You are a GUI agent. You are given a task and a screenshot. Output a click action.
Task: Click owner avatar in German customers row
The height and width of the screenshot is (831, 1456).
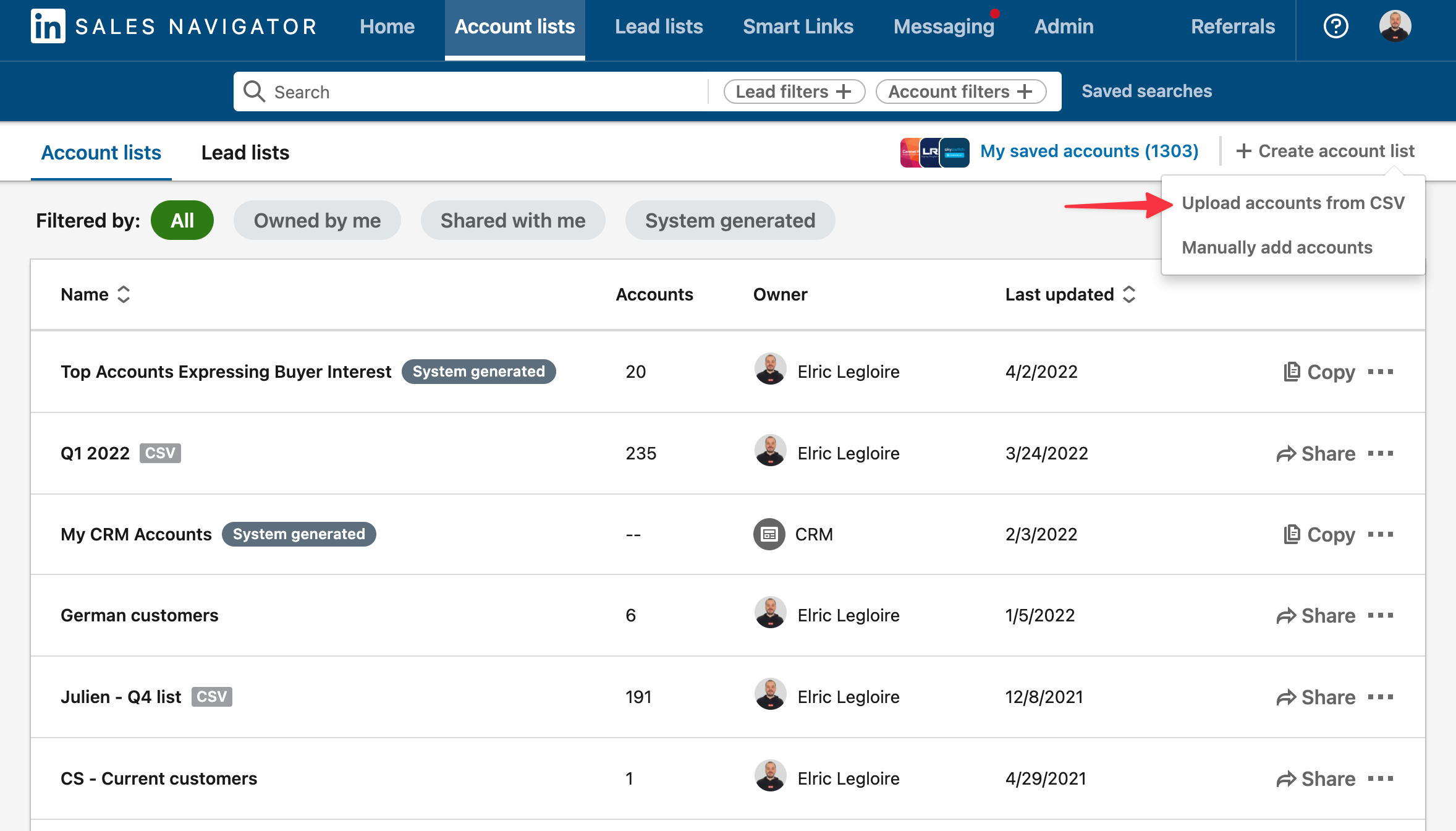click(770, 613)
